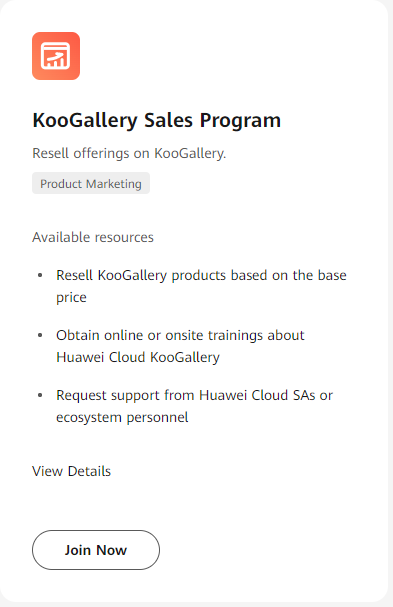Click the orange KooGallery Sales Program icon
Screen dimensions: 393x607
(x=56, y=56)
